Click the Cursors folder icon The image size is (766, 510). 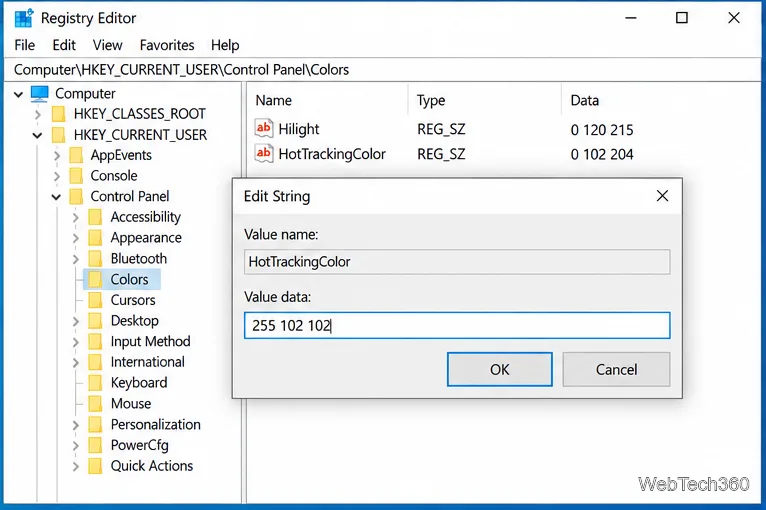click(x=95, y=300)
